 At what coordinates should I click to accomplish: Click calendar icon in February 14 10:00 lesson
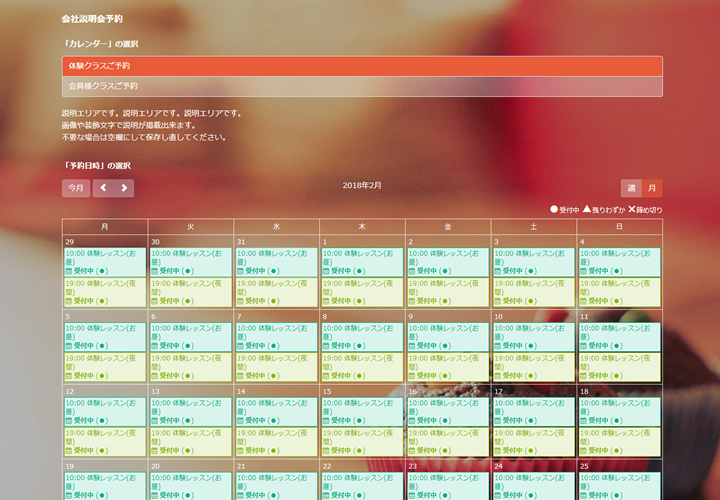(241, 421)
